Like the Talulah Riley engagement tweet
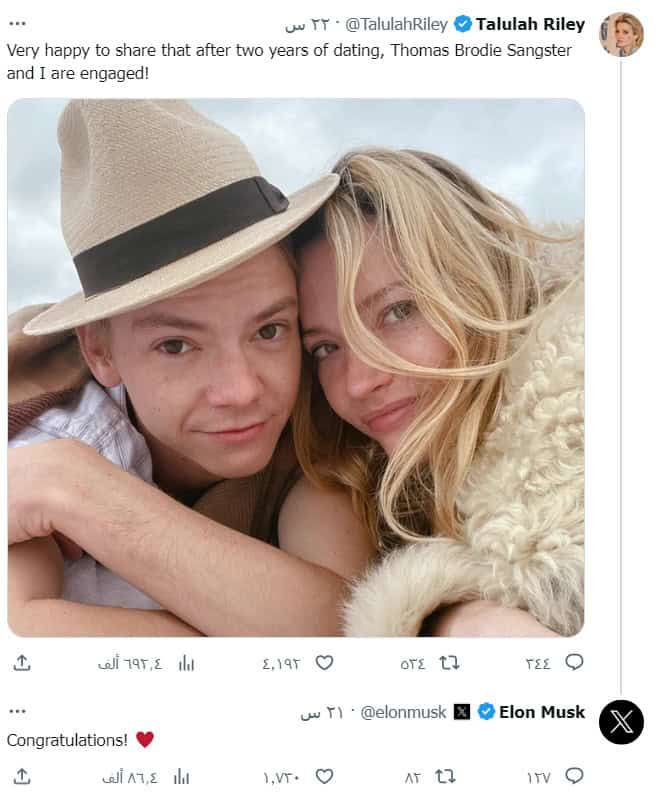The height and width of the screenshot is (794, 662). (x=324, y=662)
